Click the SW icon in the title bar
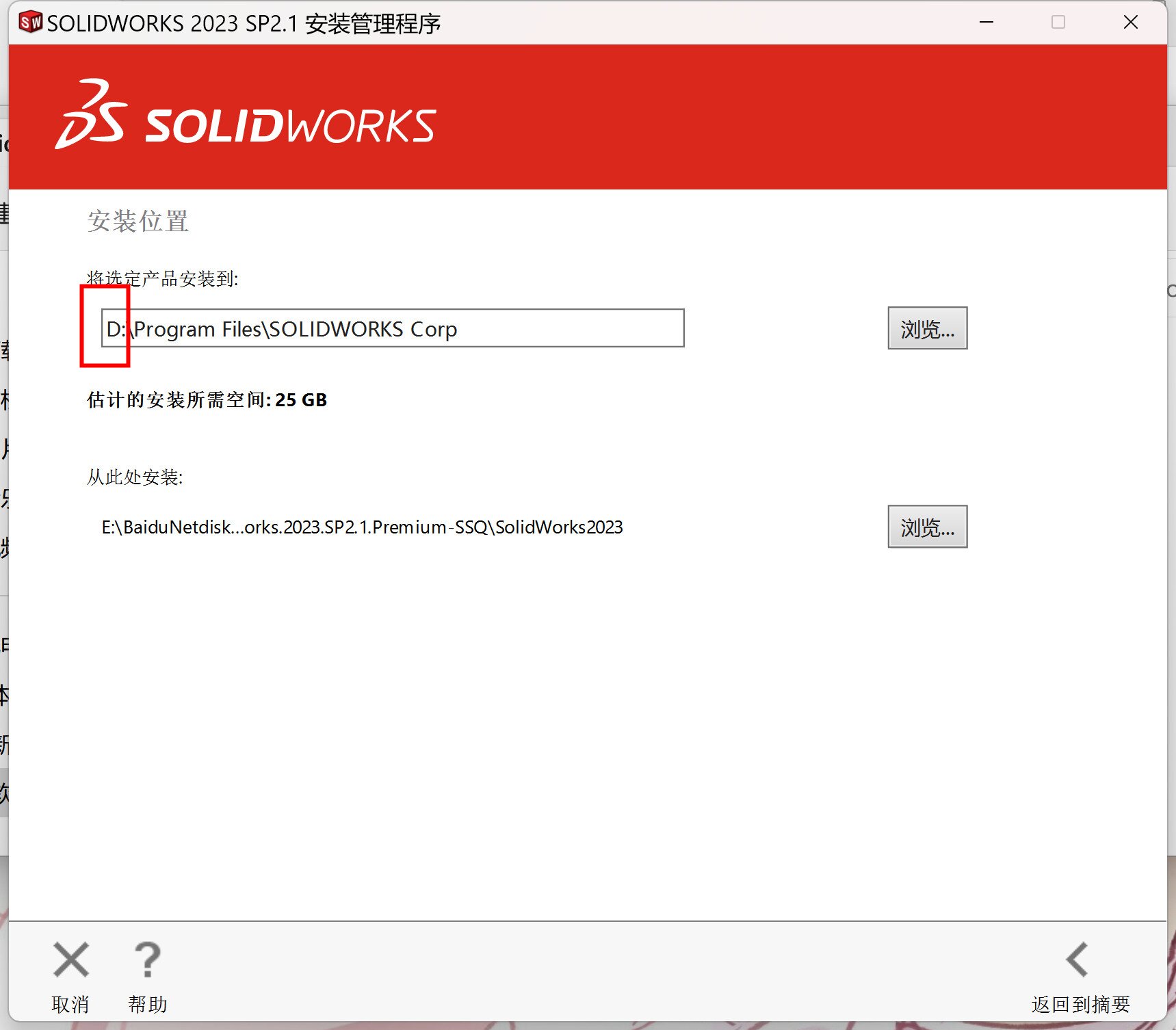The image size is (1176, 1030). point(30,23)
